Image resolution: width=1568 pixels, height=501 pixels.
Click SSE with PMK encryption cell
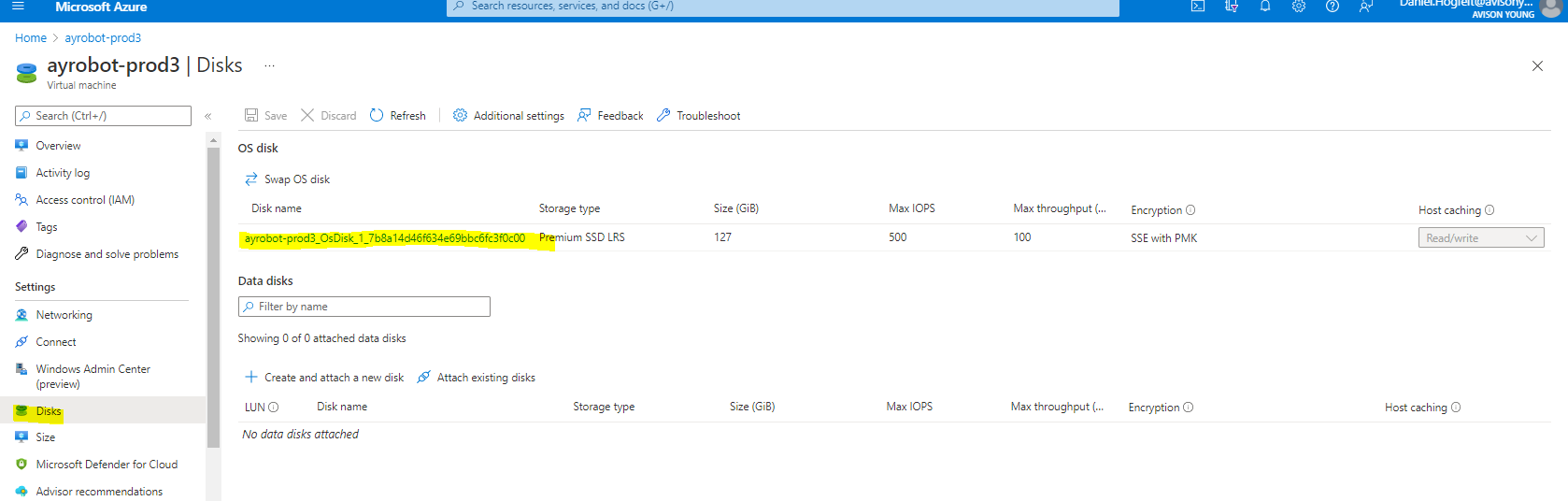click(1164, 238)
